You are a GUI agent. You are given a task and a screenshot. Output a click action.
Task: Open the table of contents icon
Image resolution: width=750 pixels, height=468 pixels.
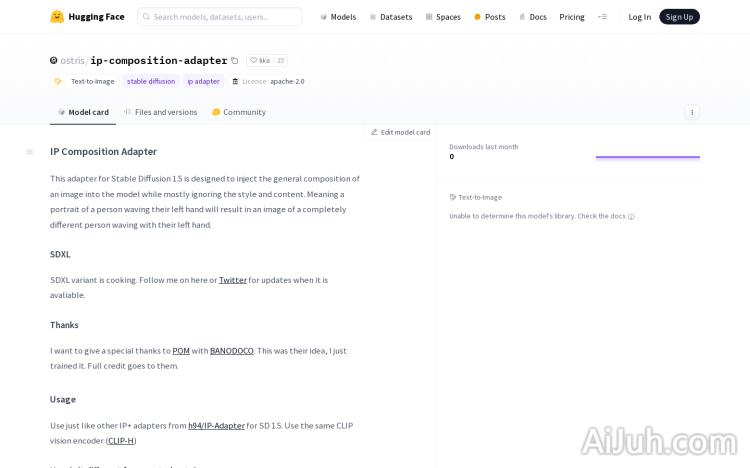(x=29, y=152)
